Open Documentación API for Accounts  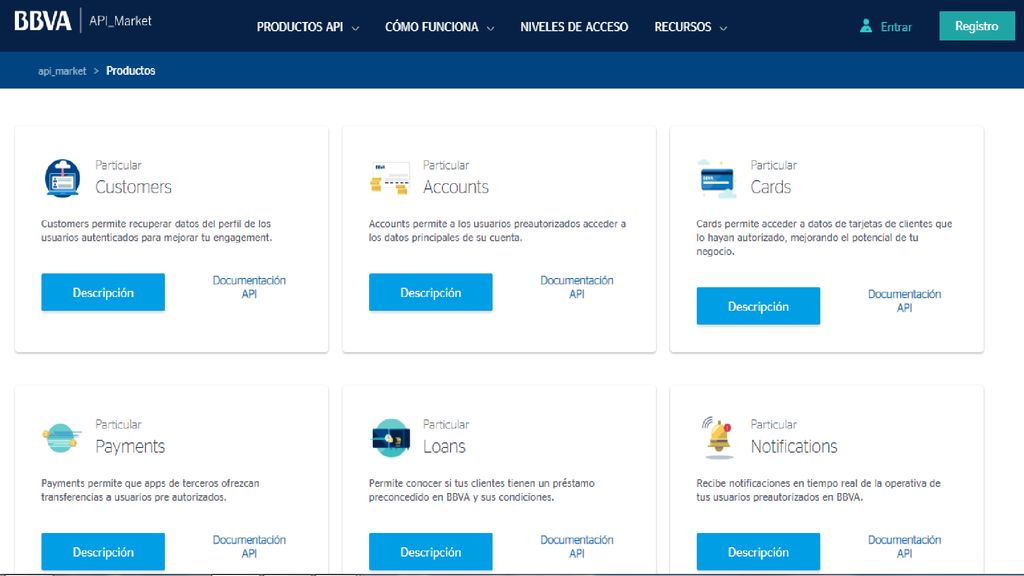577,287
